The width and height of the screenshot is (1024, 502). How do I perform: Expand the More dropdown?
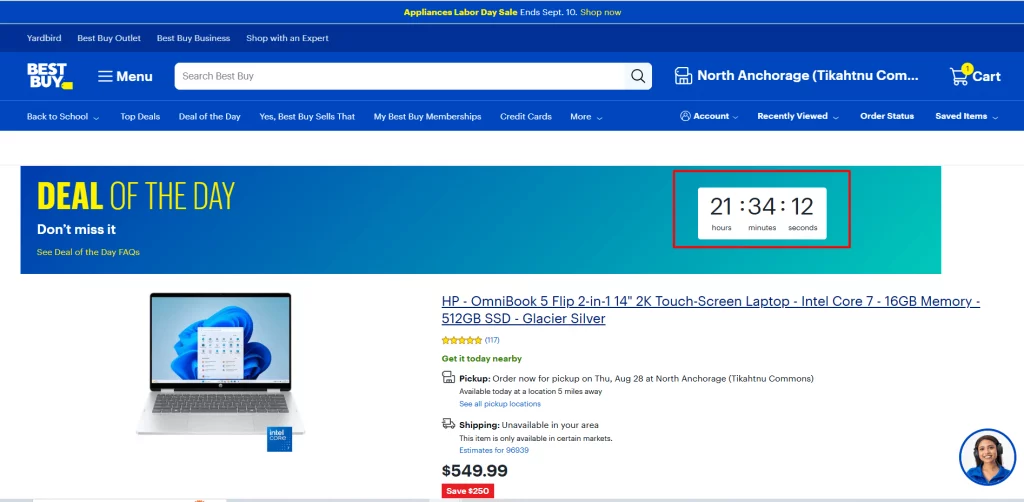[586, 117]
